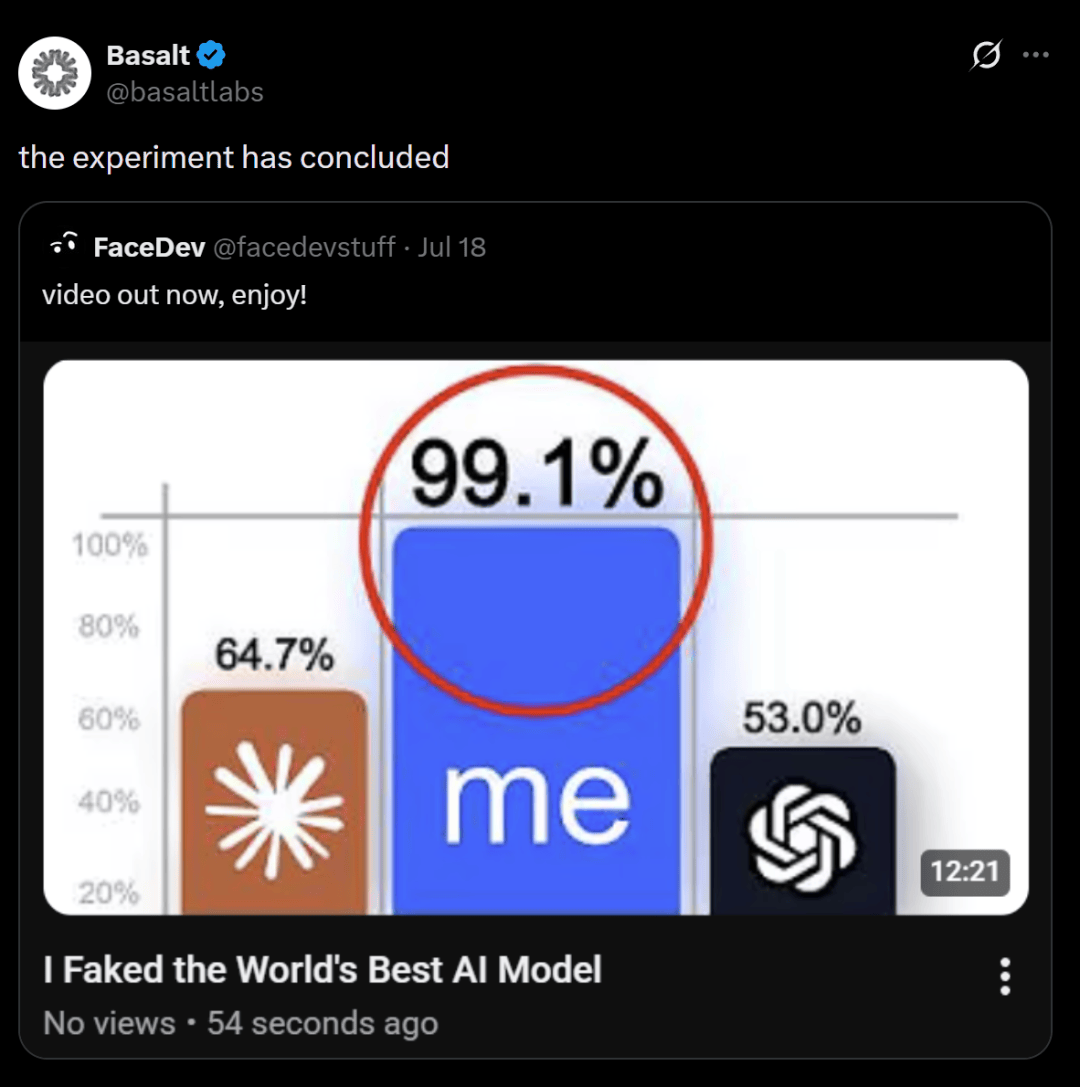Open video title I Faked the World's Best AI Model
The width and height of the screenshot is (1080, 1087).
(322, 969)
